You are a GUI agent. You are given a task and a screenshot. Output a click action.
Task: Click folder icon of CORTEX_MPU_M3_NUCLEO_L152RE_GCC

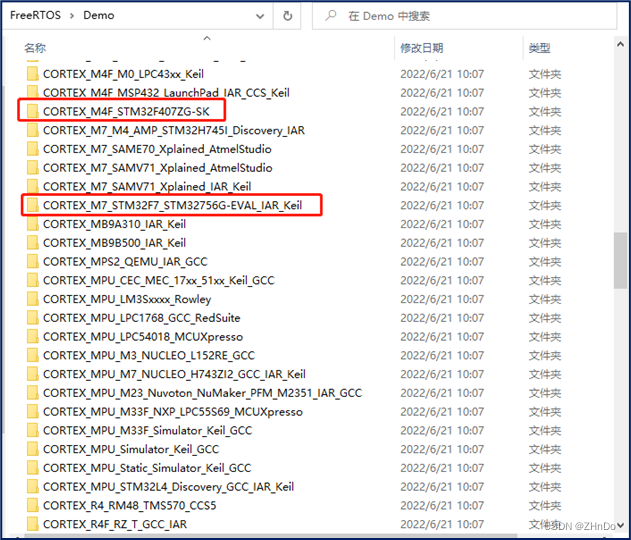(x=33, y=356)
